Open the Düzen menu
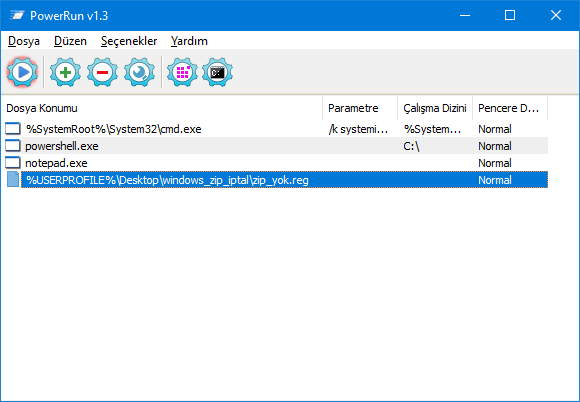Viewport: 580px width, 402px height. coord(70,41)
